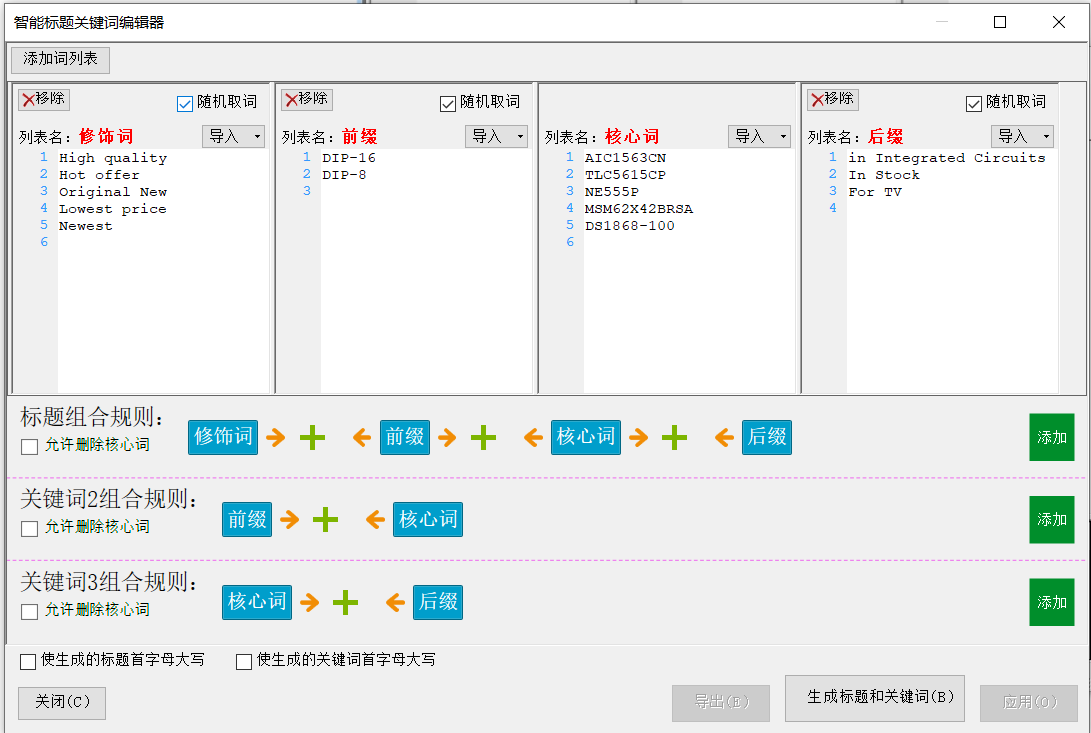Click 关闭(C) button
1091x733 pixels.
62,703
